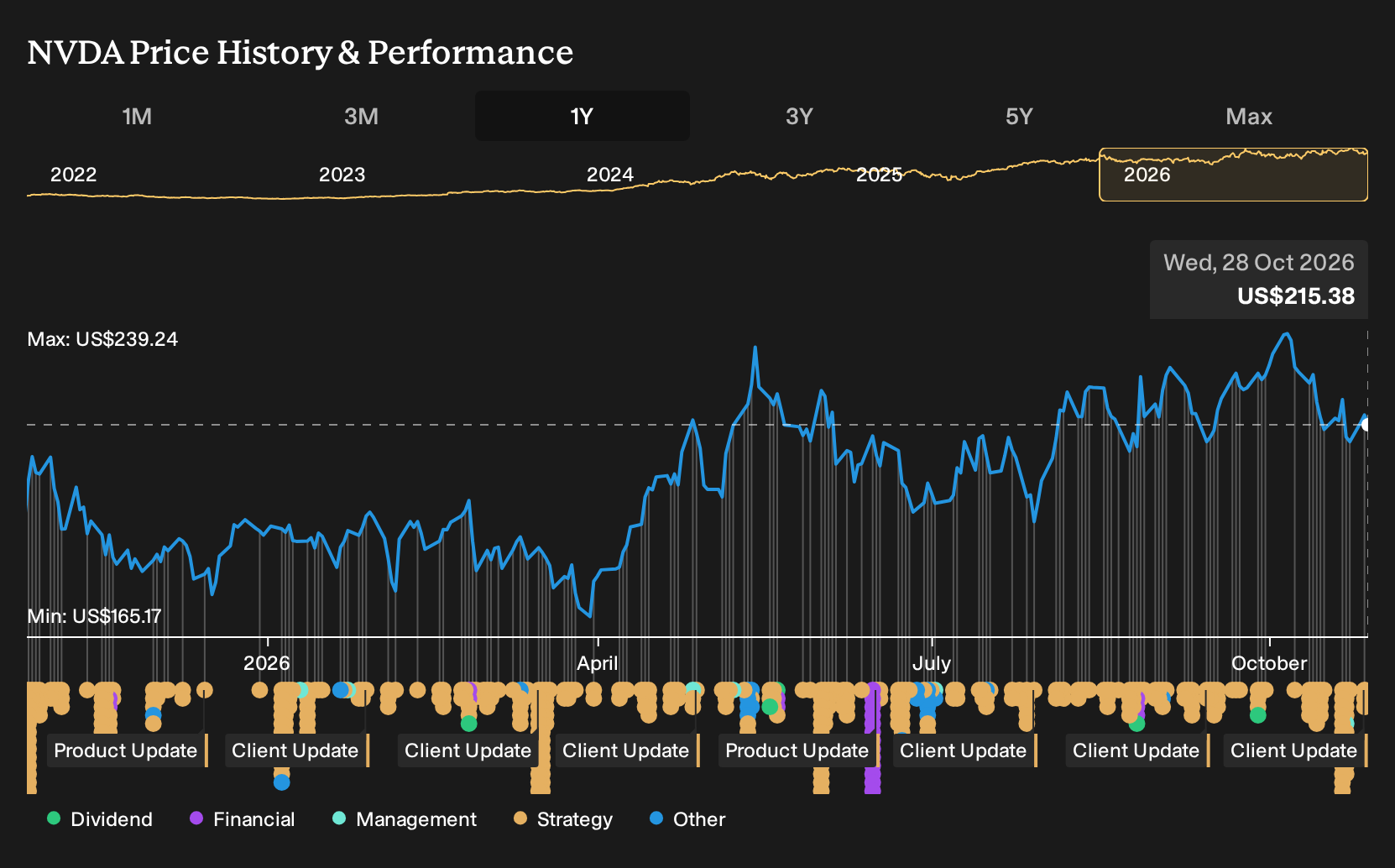The width and height of the screenshot is (1395, 868).
Task: Toggle the Dividend legend filter
Action: tap(100, 819)
